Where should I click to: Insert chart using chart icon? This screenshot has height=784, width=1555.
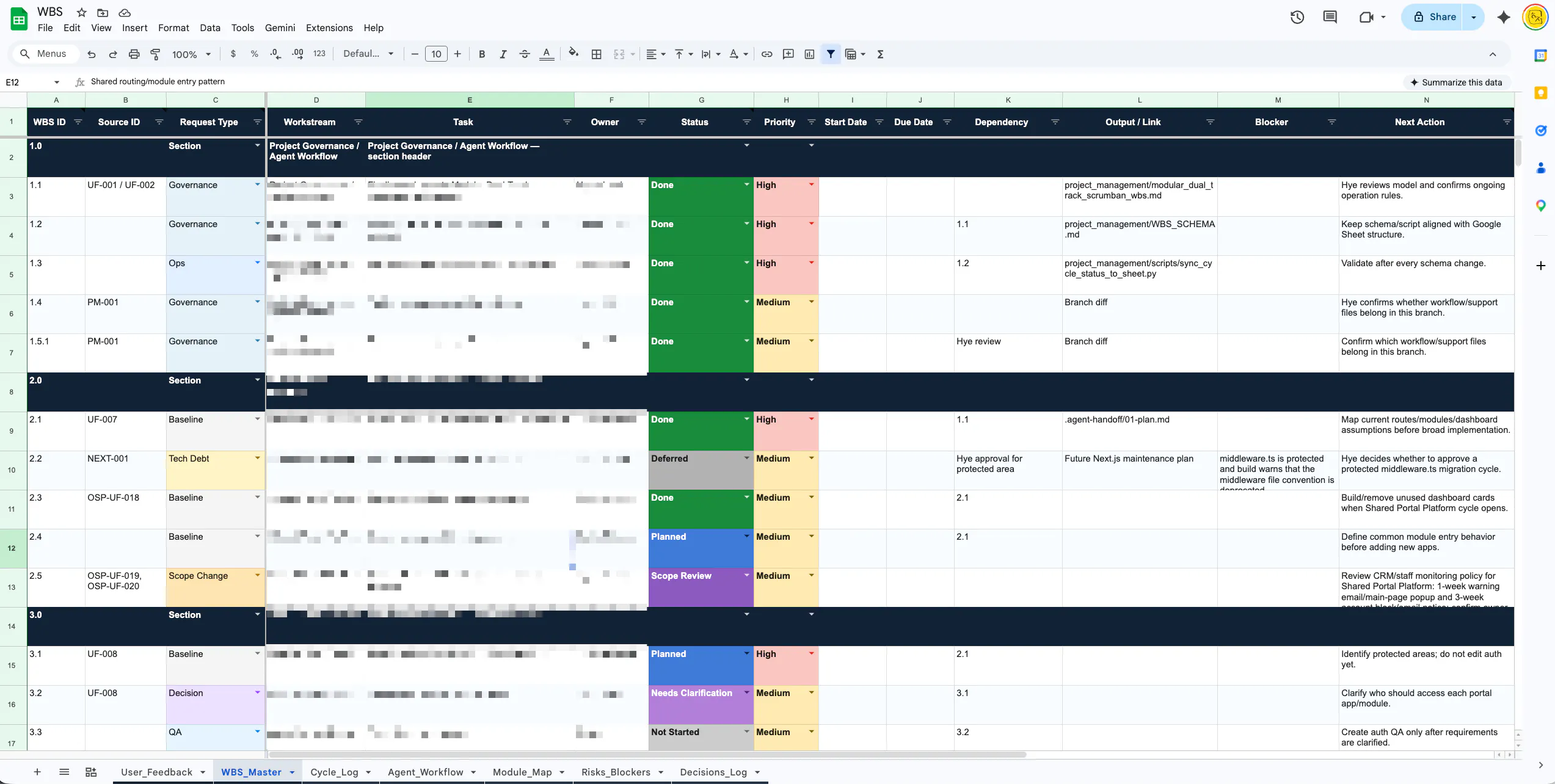point(810,54)
